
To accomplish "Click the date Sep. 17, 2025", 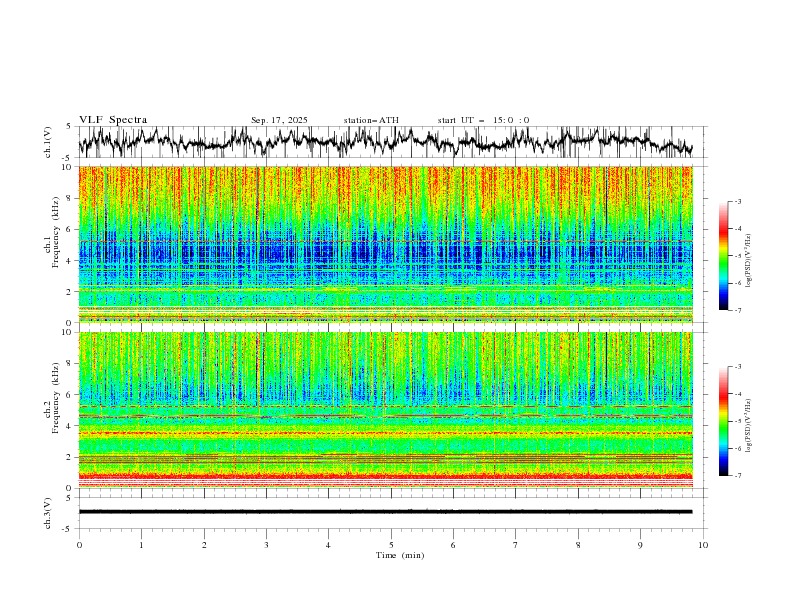I will point(279,120).
